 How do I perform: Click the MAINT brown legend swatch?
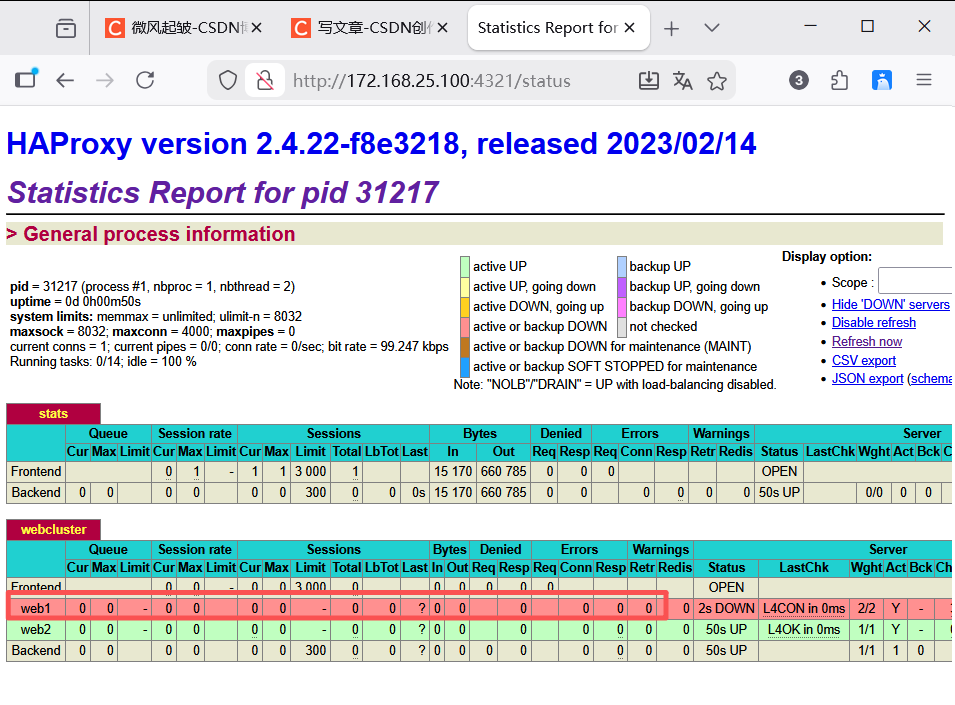(465, 346)
